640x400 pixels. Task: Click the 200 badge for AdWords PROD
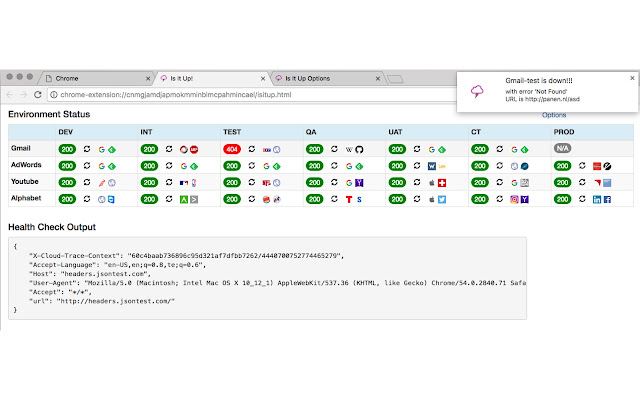coord(562,166)
